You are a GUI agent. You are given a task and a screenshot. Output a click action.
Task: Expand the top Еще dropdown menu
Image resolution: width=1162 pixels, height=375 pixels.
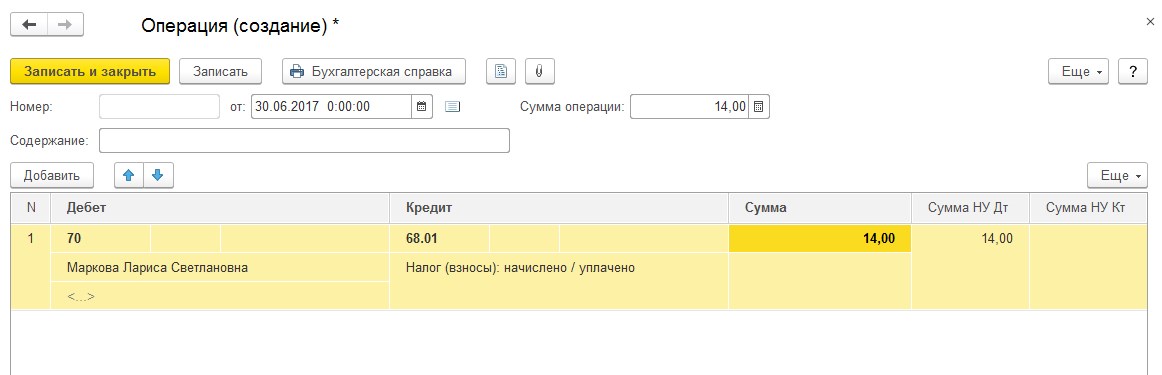click(1078, 72)
